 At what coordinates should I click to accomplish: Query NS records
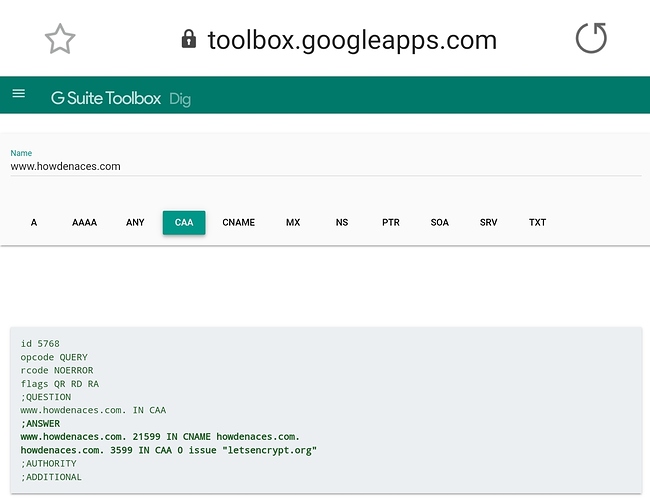coord(342,223)
